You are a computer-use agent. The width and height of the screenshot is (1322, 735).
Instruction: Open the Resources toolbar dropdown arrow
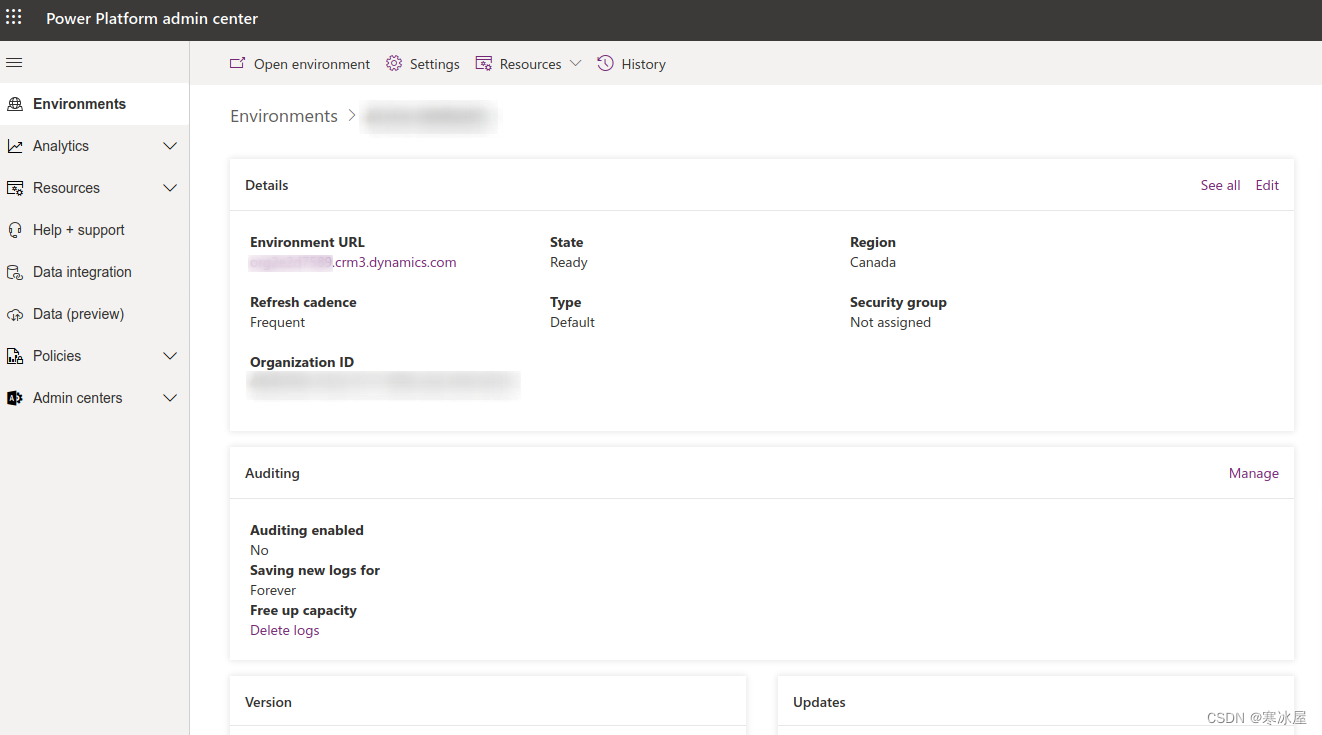(x=575, y=63)
